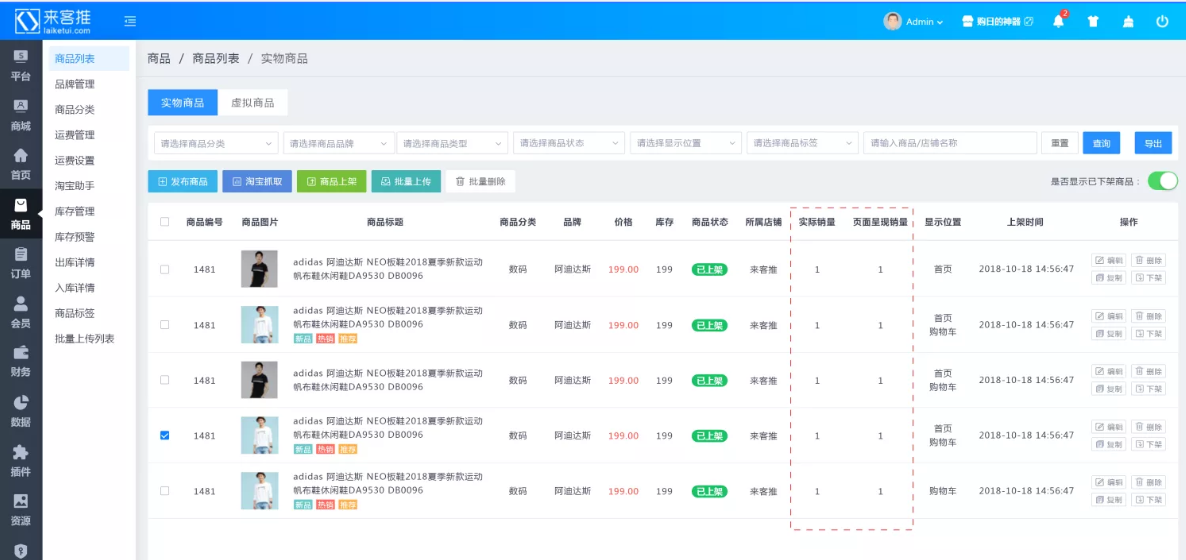This screenshot has width=1186, height=560.
Task: Click product image in row showing only 首页
Action: 259,269
